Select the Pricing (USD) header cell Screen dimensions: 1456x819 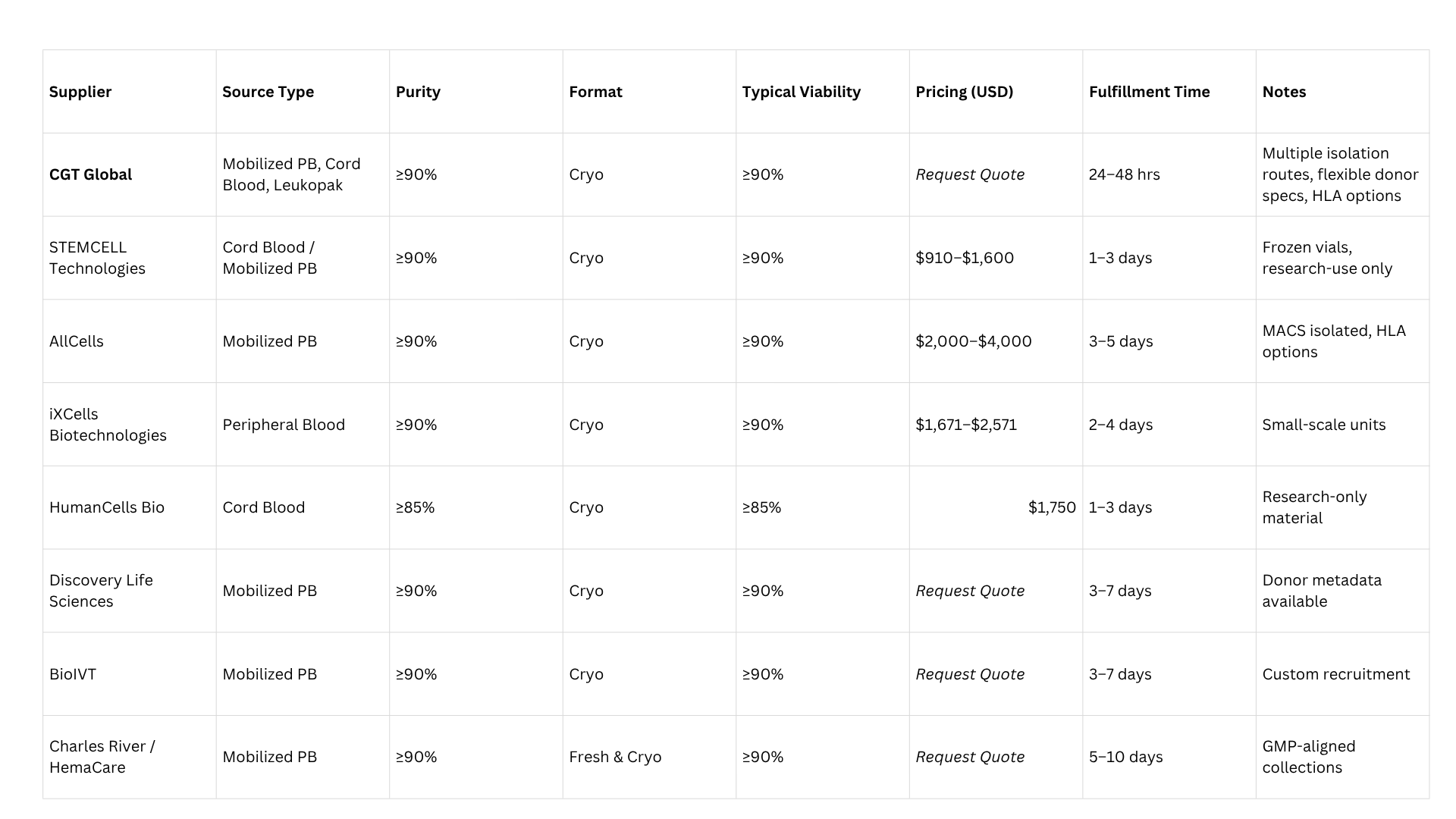point(964,92)
